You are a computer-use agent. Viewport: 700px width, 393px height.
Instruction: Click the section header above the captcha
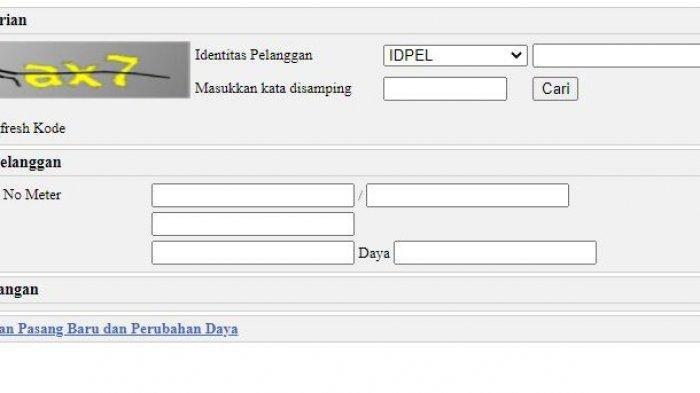click(x=350, y=21)
